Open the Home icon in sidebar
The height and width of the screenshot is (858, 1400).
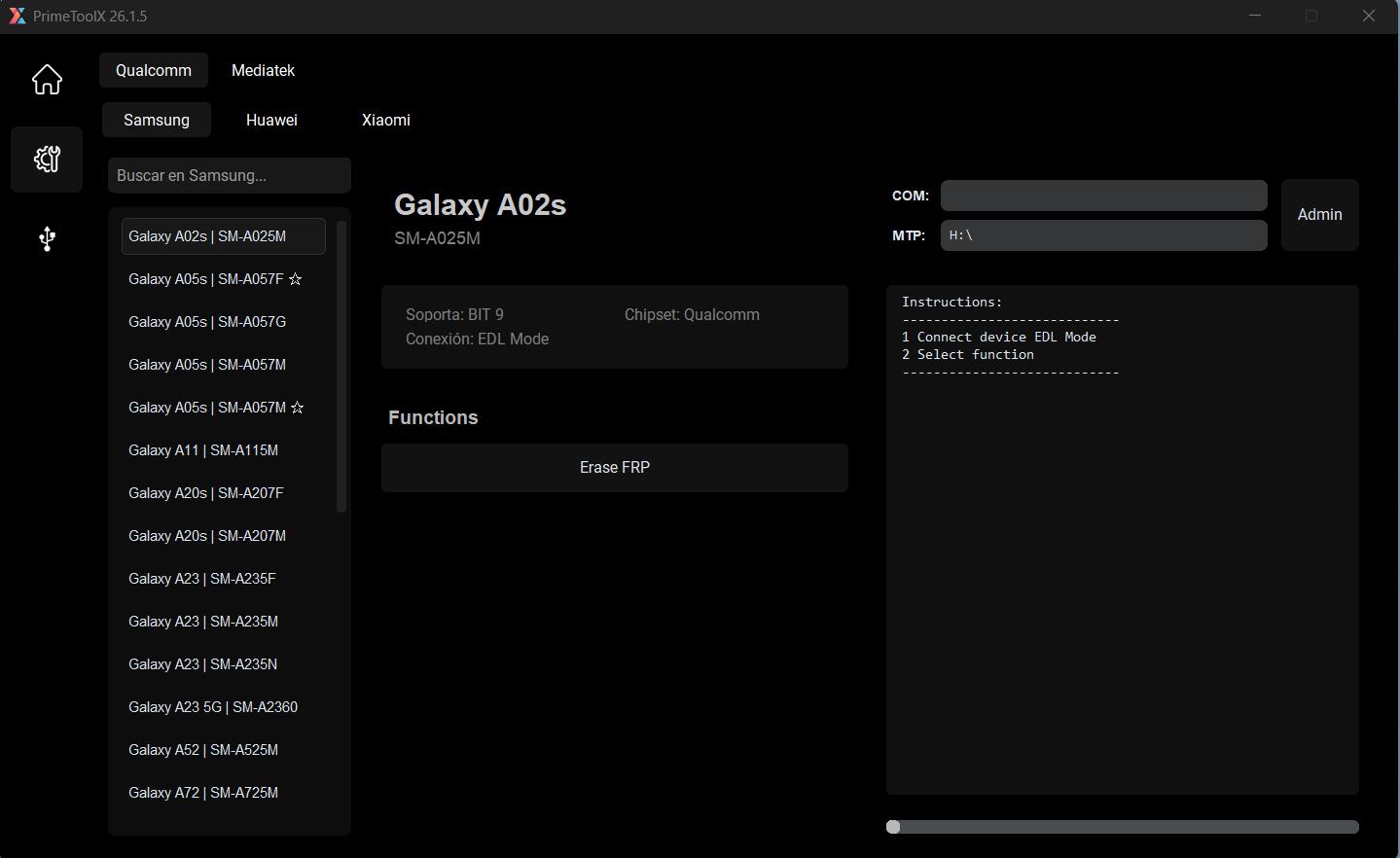pyautogui.click(x=47, y=80)
